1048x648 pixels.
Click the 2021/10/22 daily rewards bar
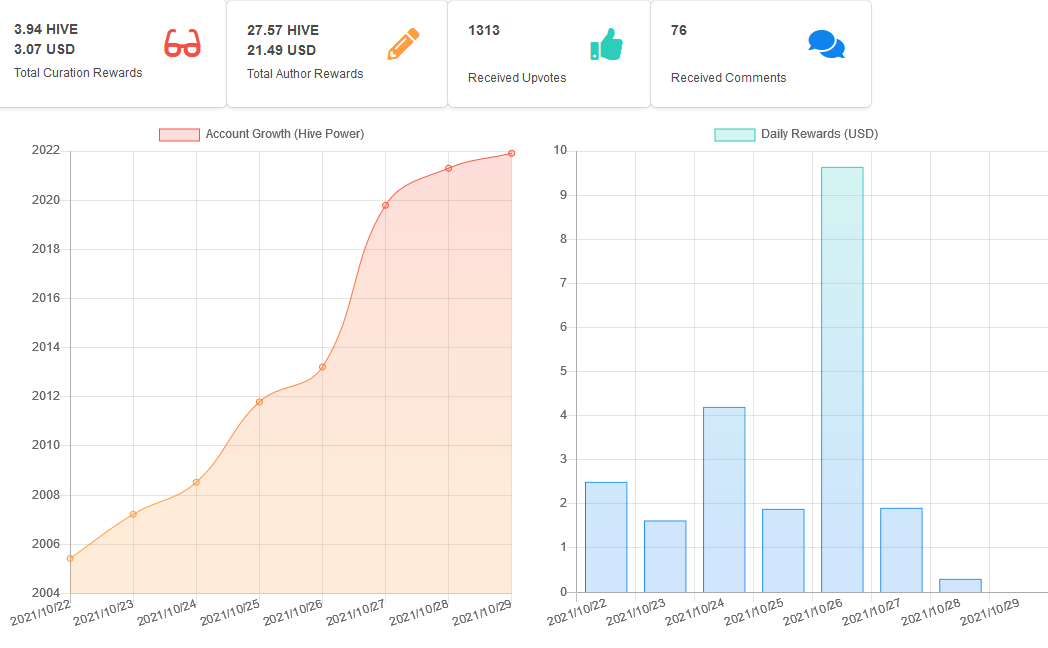[606, 537]
